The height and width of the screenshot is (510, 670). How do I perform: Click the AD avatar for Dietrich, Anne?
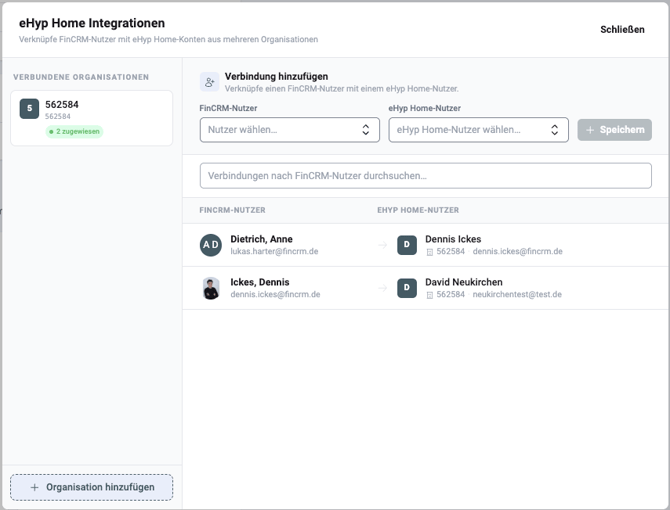pos(211,245)
